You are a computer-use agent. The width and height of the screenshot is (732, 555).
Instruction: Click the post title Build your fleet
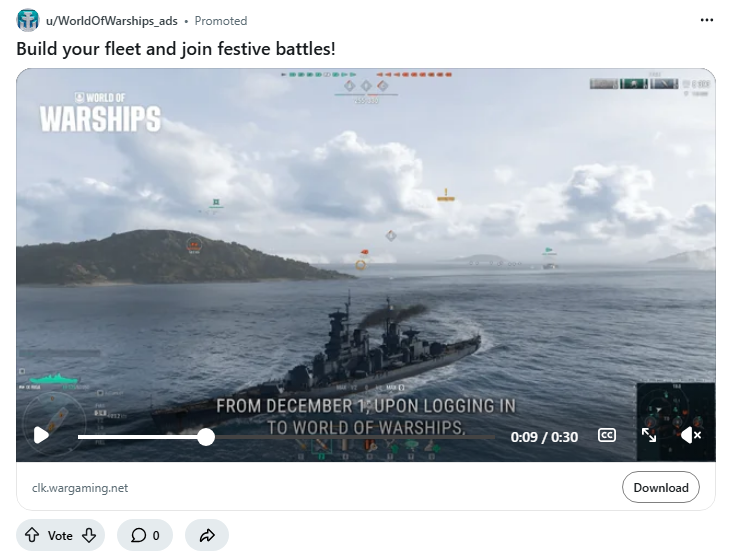(x=176, y=49)
